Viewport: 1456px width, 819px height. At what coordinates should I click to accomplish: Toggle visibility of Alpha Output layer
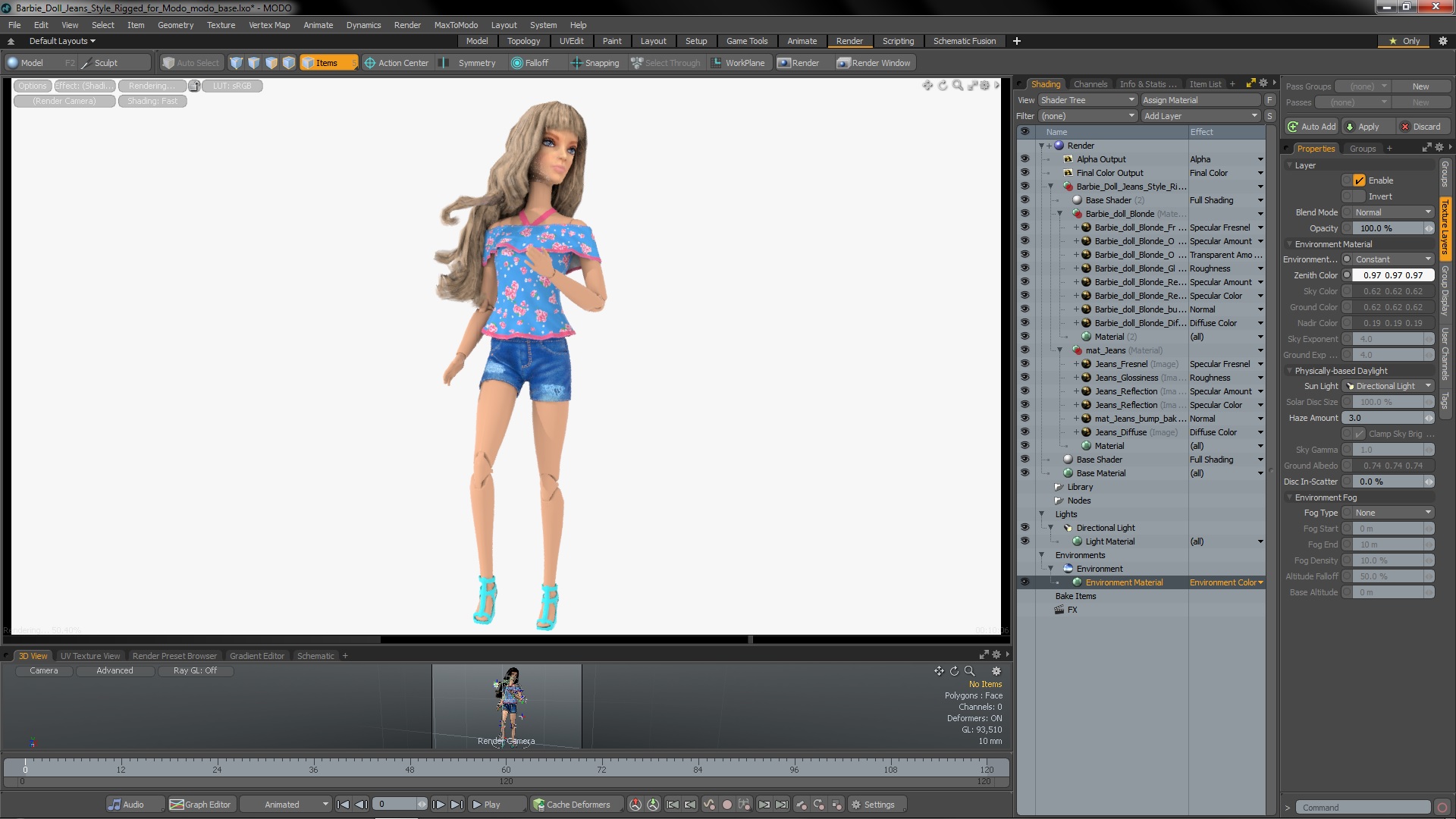coord(1025,159)
